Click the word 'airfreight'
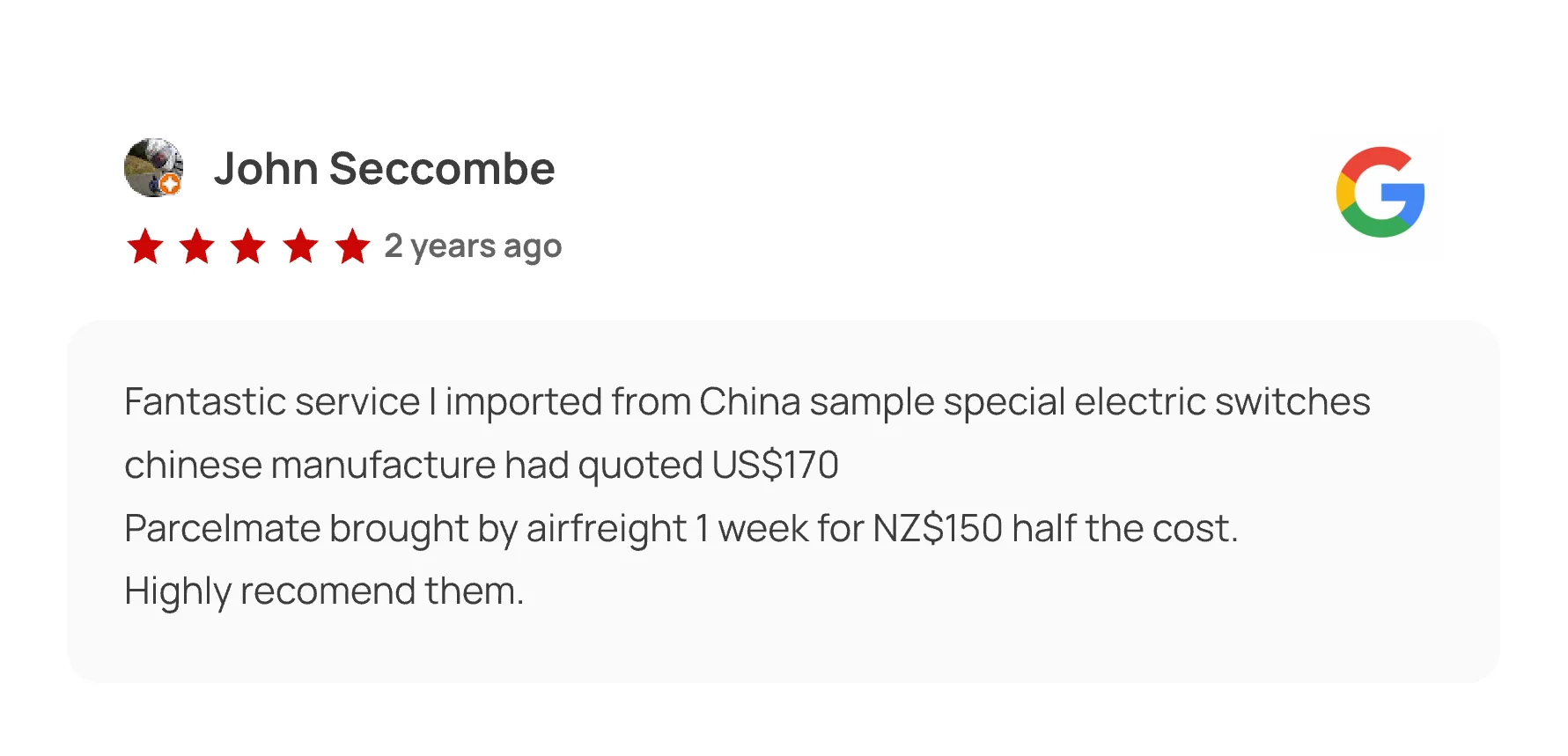The image size is (1568, 756). (606, 529)
